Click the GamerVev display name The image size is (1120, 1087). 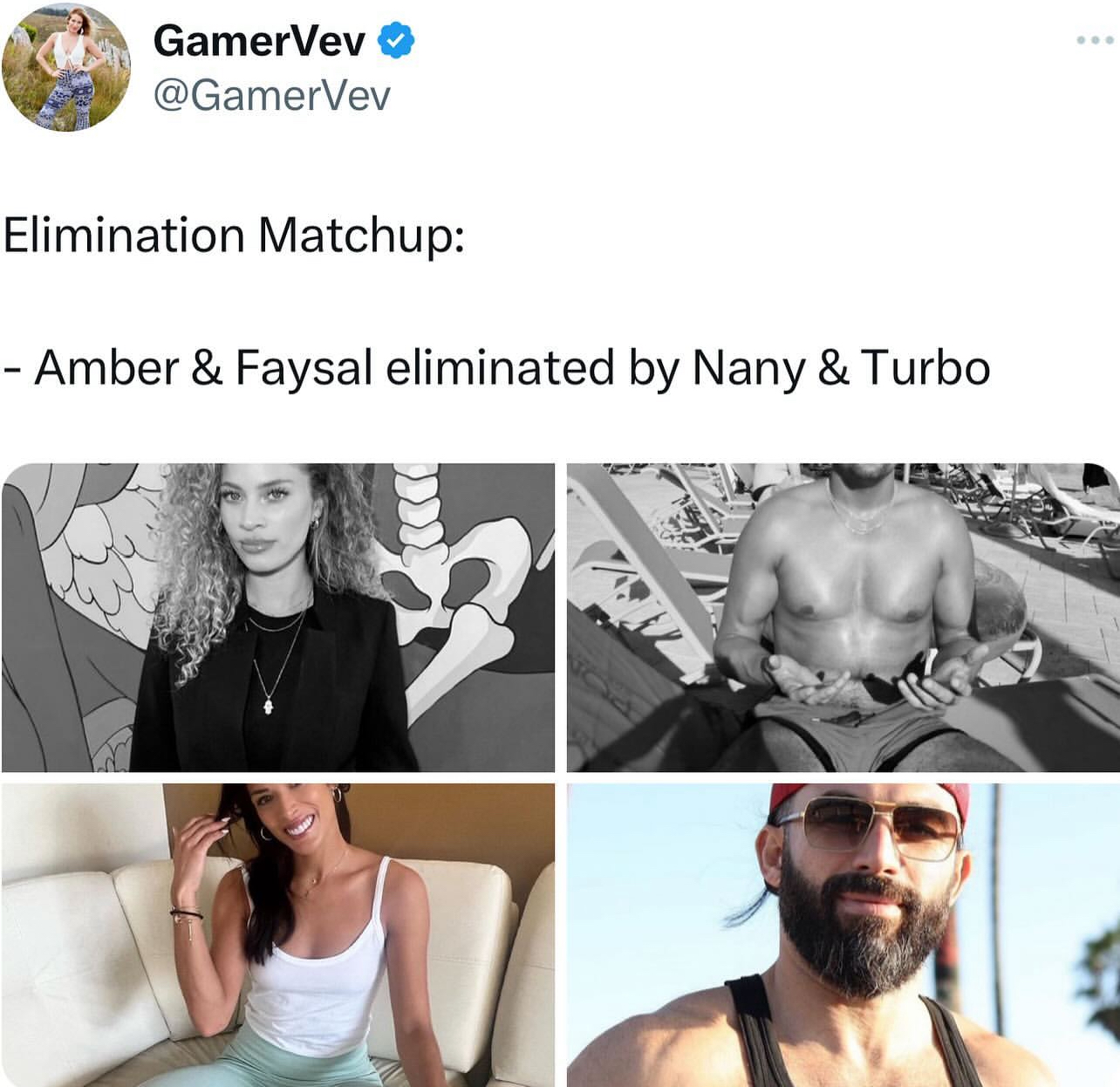click(259, 40)
